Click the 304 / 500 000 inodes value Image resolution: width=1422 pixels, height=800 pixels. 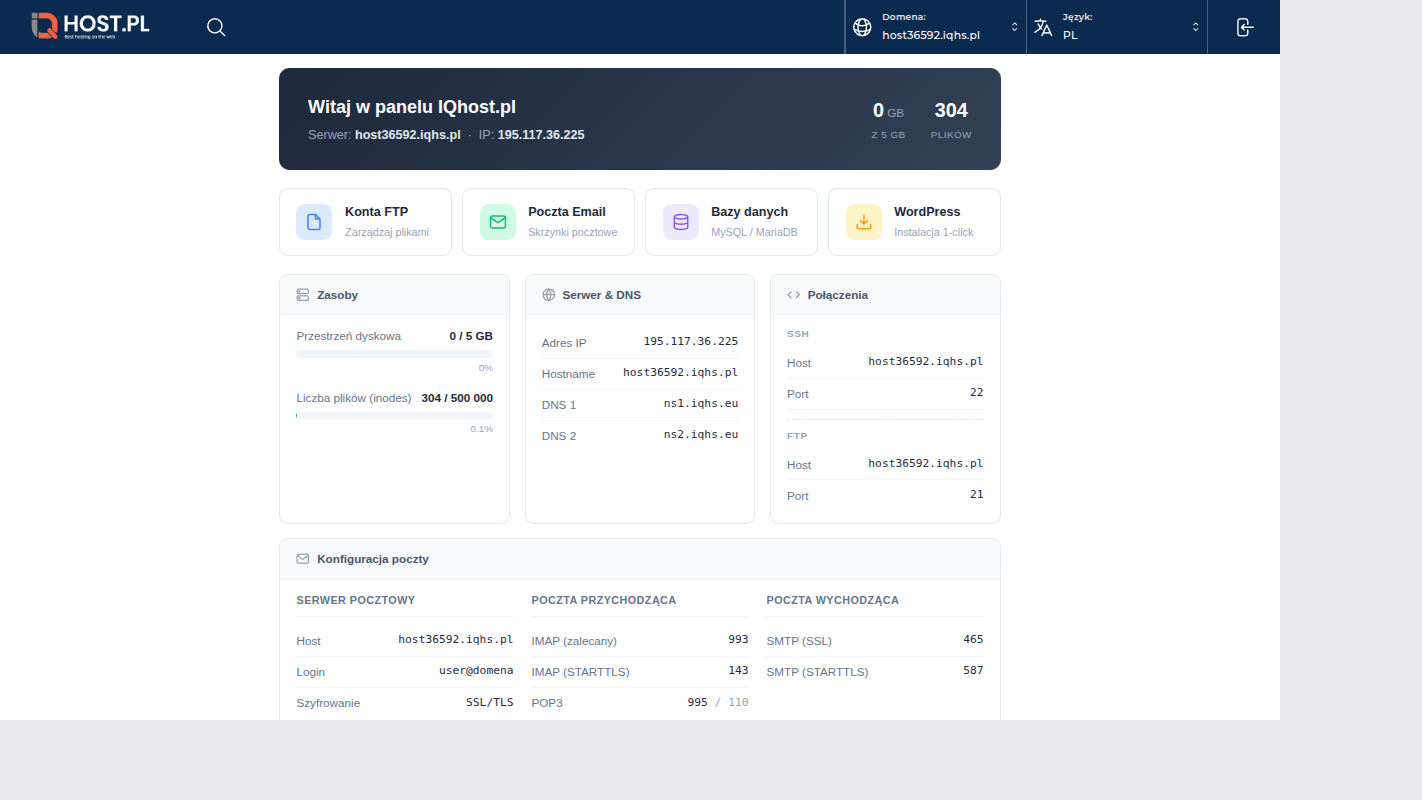click(457, 398)
